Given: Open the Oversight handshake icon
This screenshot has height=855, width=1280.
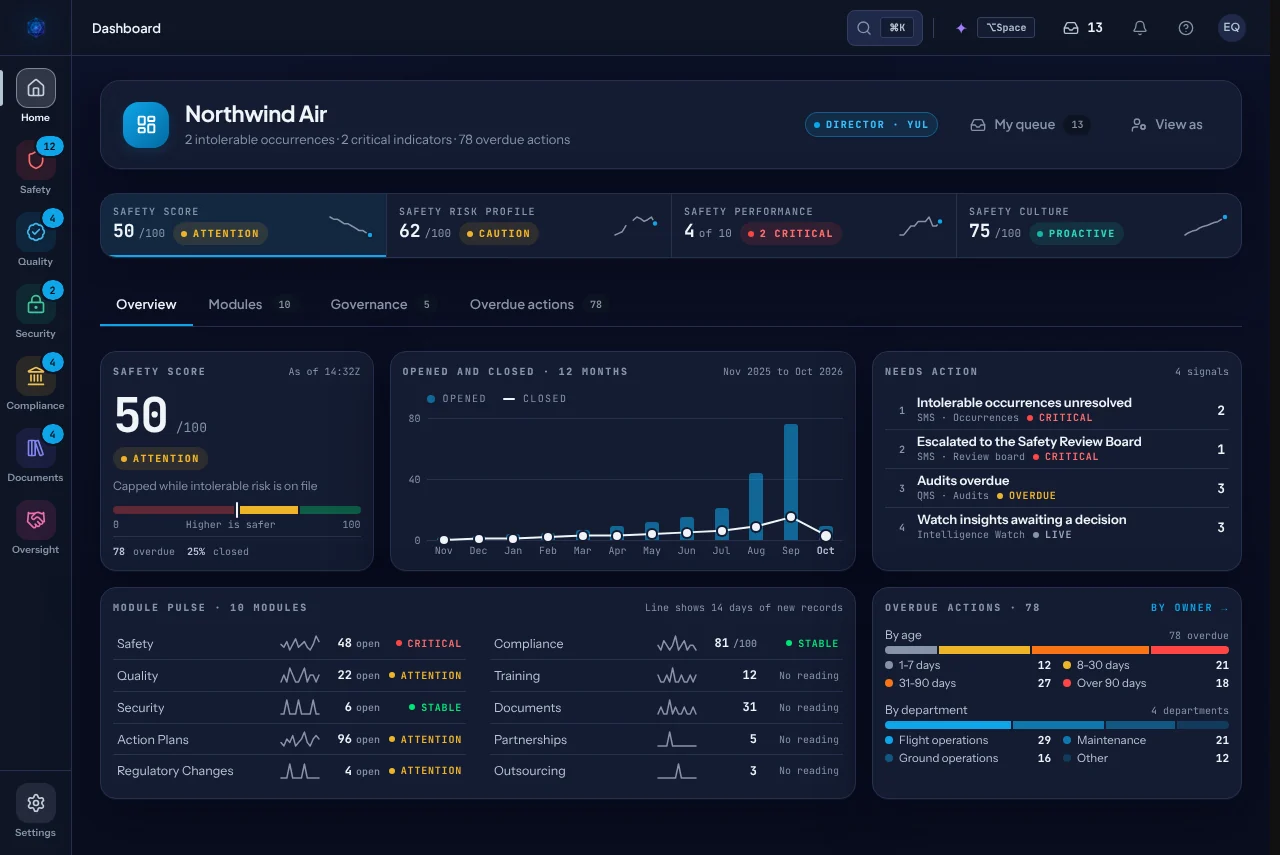Looking at the screenshot, I should point(35,520).
